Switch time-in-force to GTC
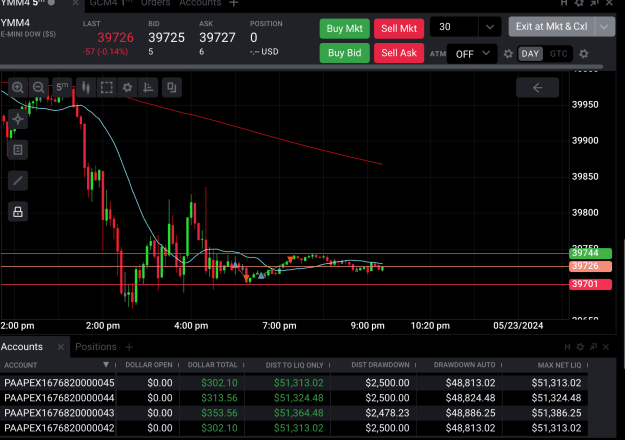Screen dimensions: 625x440 pos(558,54)
